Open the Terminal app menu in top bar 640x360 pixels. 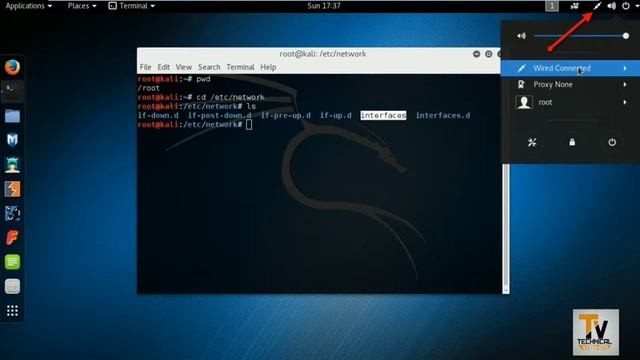tap(131, 6)
